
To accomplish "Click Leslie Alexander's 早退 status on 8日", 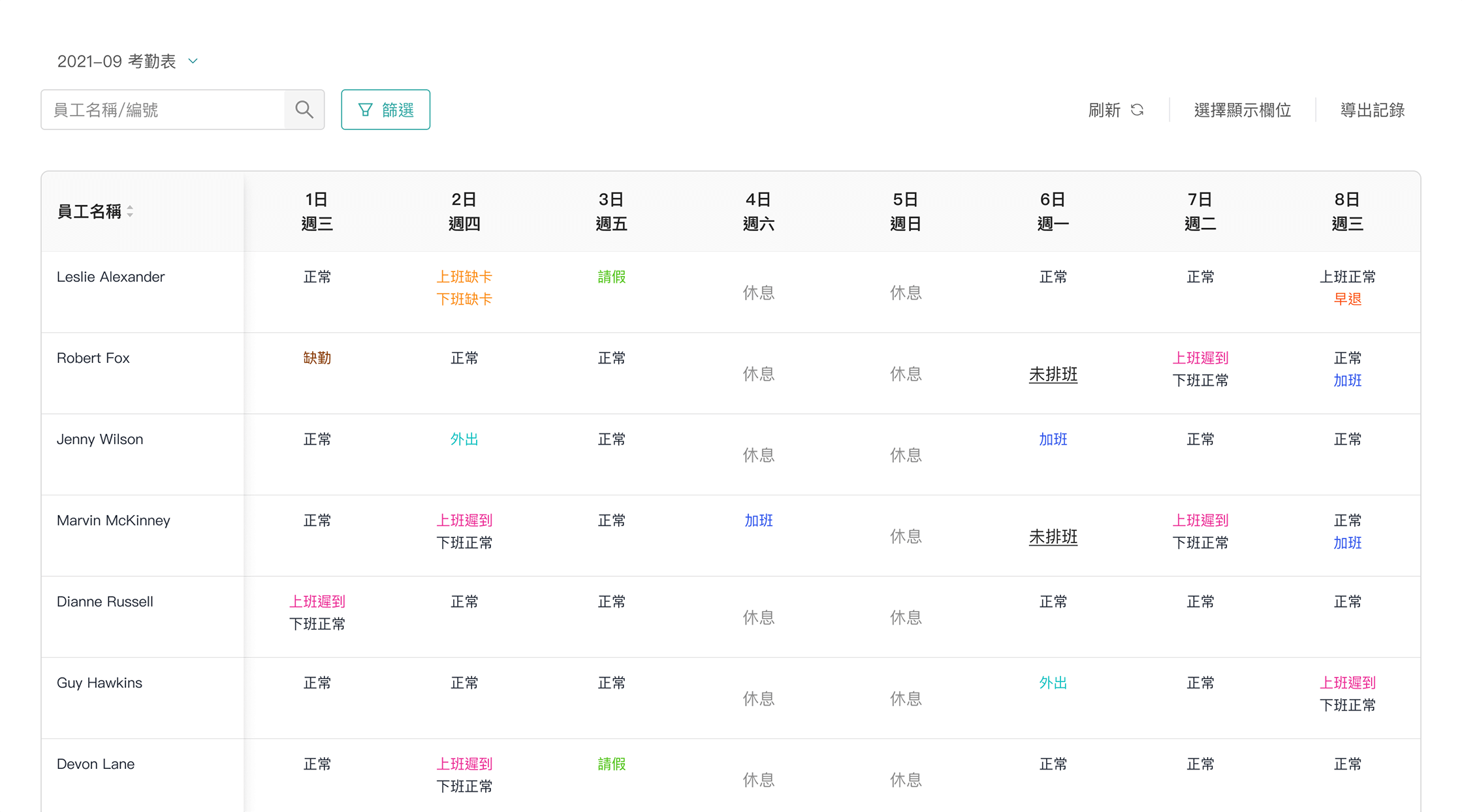I will (1346, 299).
